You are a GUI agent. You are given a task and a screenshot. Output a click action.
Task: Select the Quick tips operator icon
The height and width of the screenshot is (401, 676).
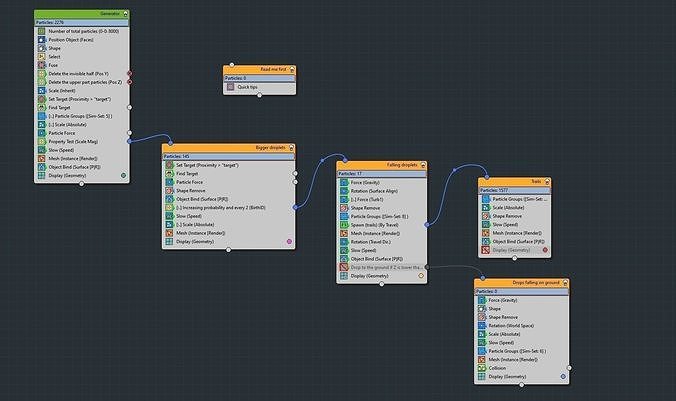click(231, 87)
